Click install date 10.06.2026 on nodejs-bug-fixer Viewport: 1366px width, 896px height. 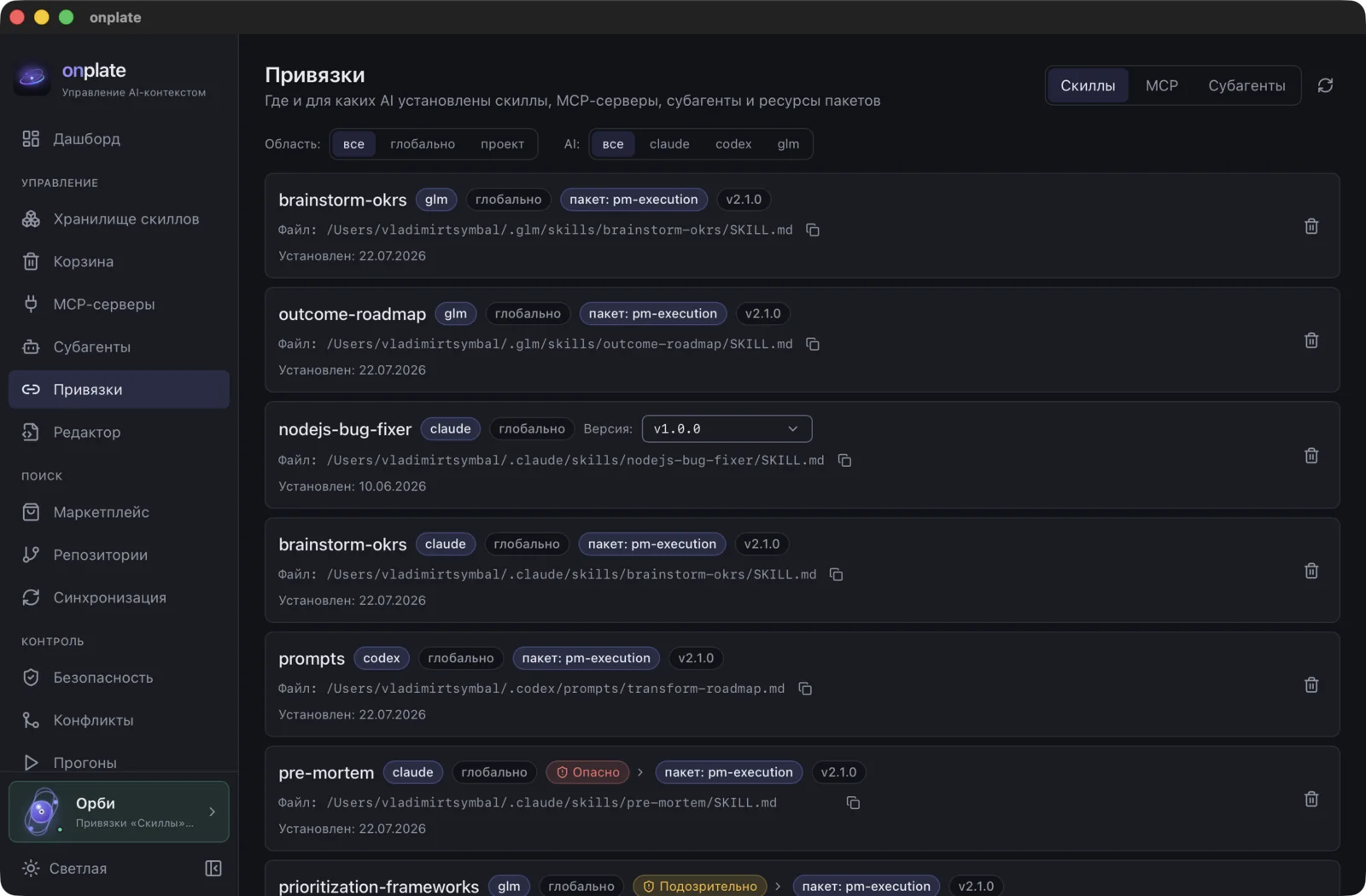coord(393,486)
